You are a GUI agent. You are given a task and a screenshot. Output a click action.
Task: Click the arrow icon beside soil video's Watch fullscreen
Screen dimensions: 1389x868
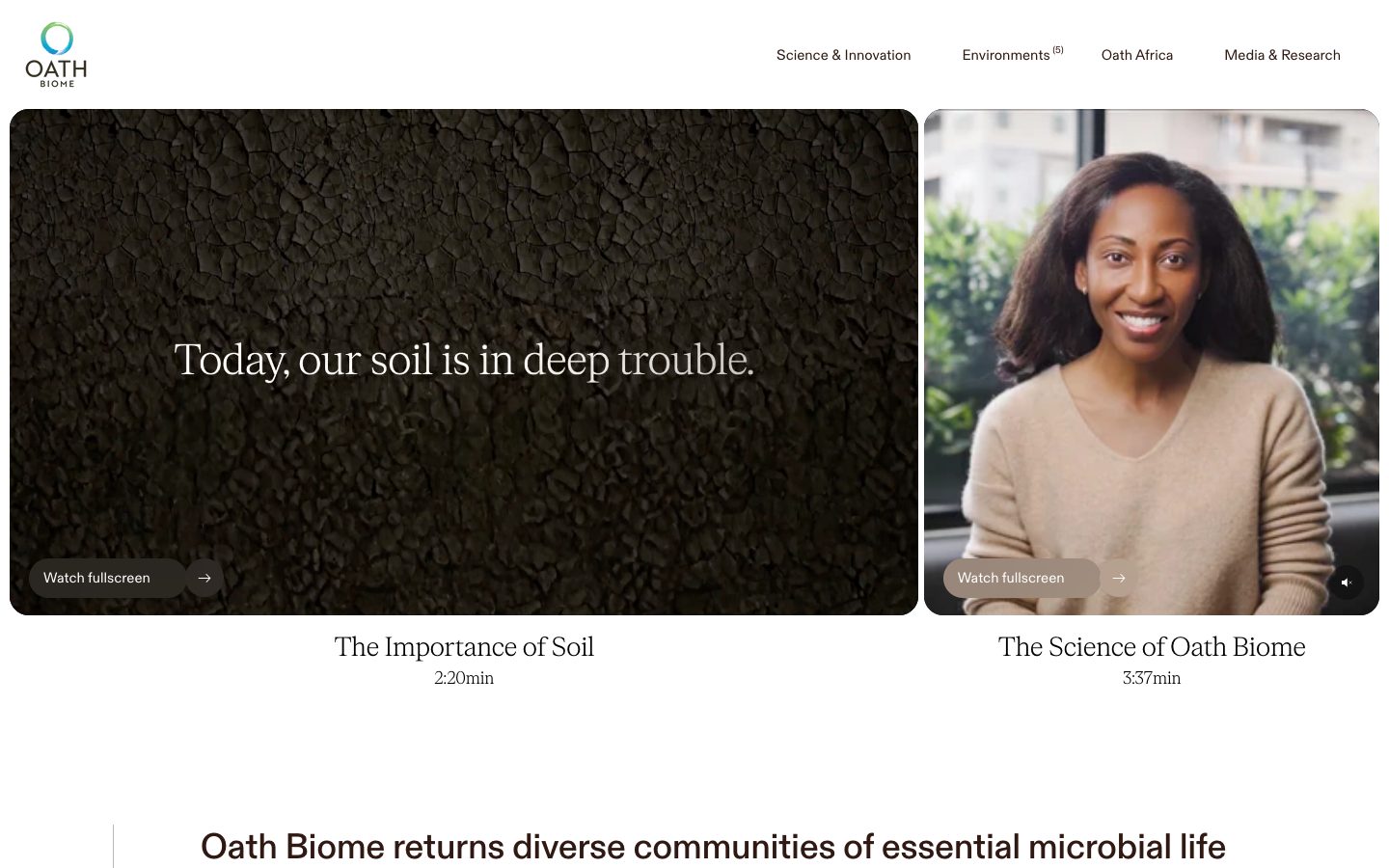[204, 578]
